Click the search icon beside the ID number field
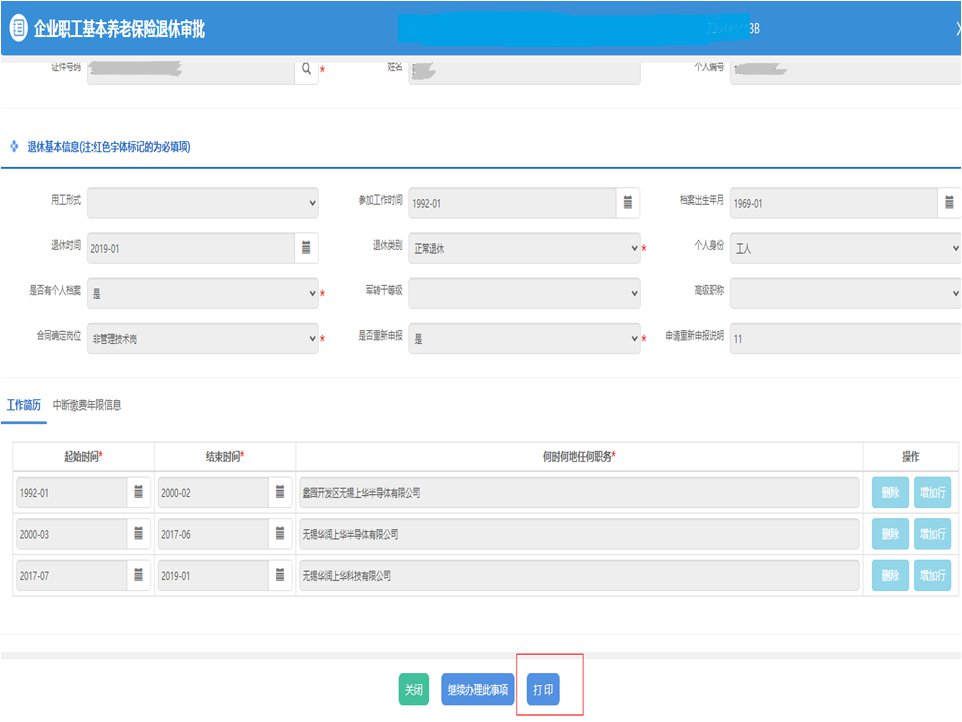The image size is (962, 722). click(306, 70)
